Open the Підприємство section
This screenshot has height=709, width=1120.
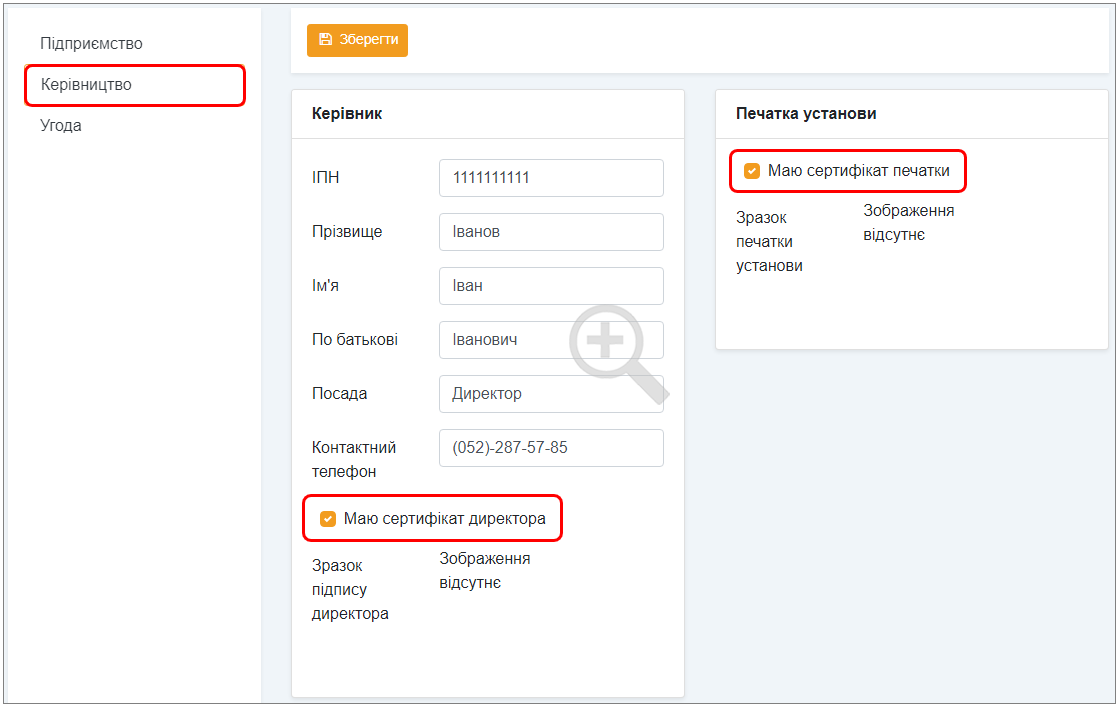click(x=91, y=44)
